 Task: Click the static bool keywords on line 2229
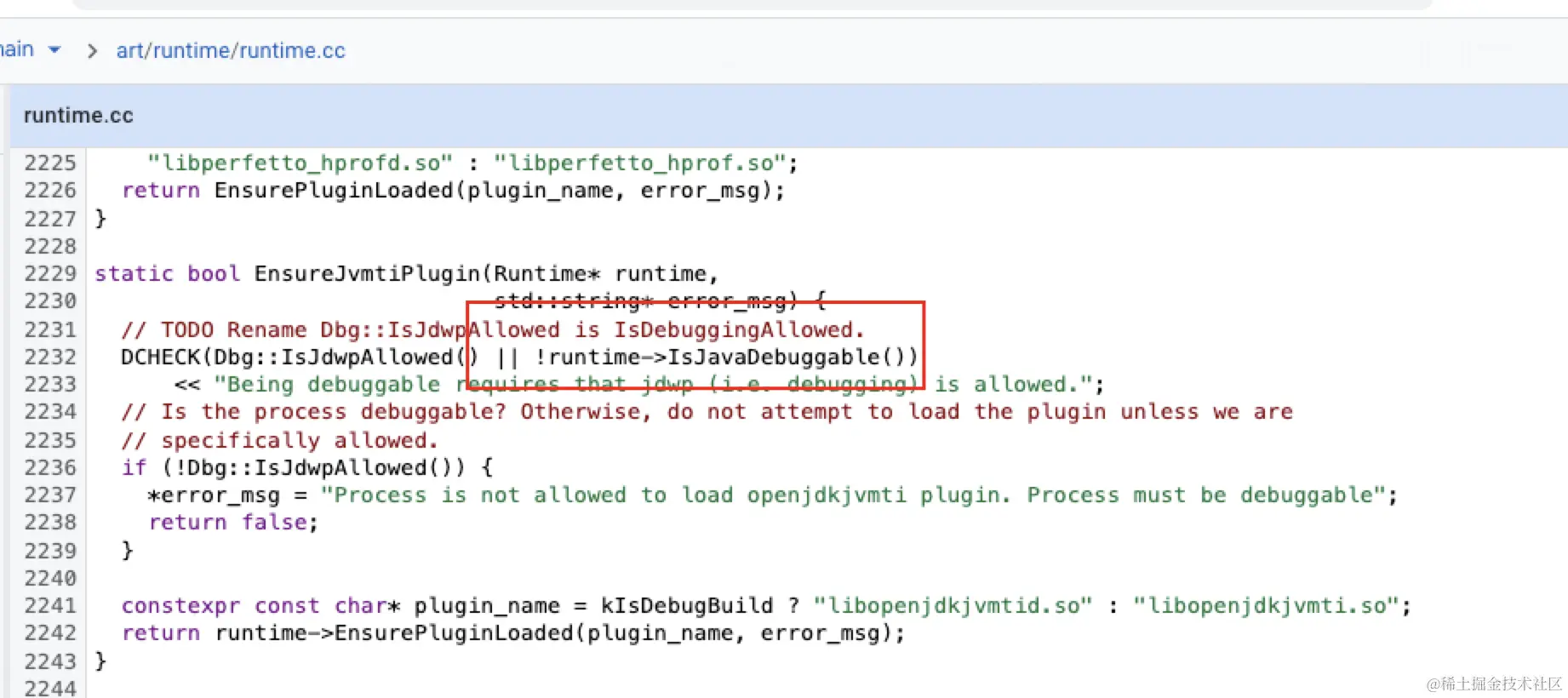(168, 273)
